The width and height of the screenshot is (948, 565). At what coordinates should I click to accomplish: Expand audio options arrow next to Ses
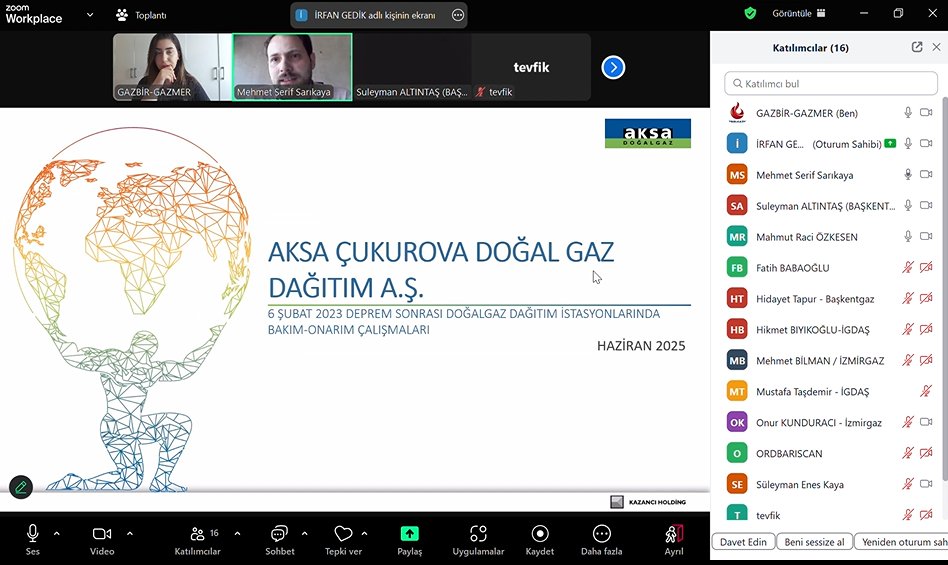(57, 534)
